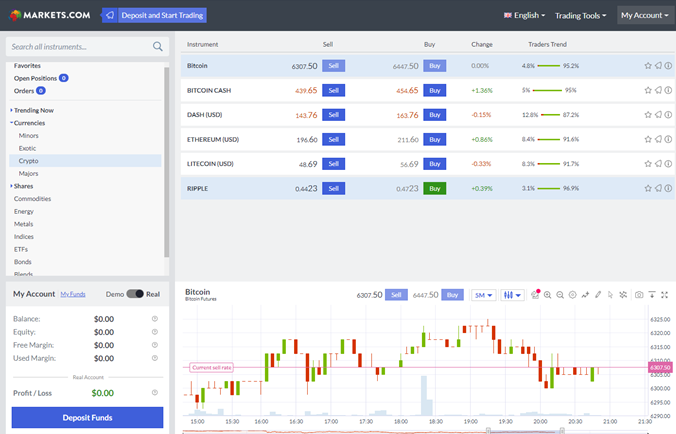
Task: Select the pencil drawing tool on chart
Action: click(x=598, y=295)
